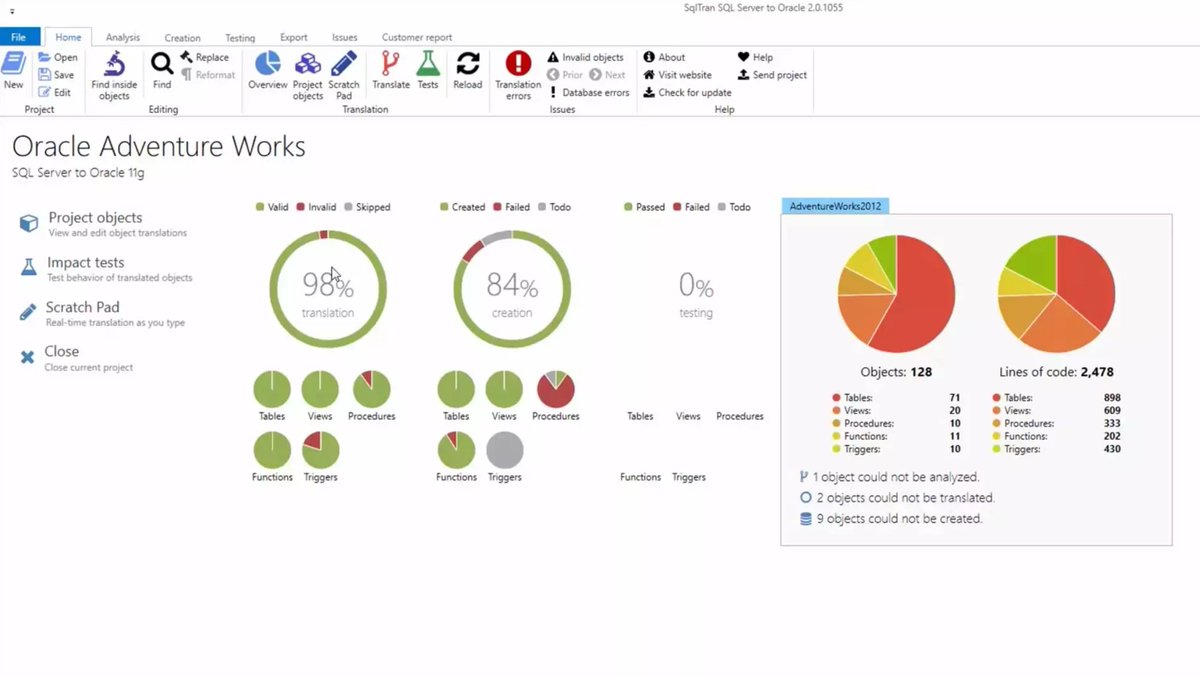Click translation Triggers pie chart
Image resolution: width=1200 pixels, height=677 pixels.
pos(321,450)
